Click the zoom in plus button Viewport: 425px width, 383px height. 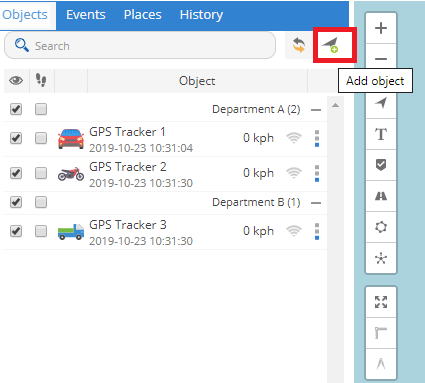381,28
